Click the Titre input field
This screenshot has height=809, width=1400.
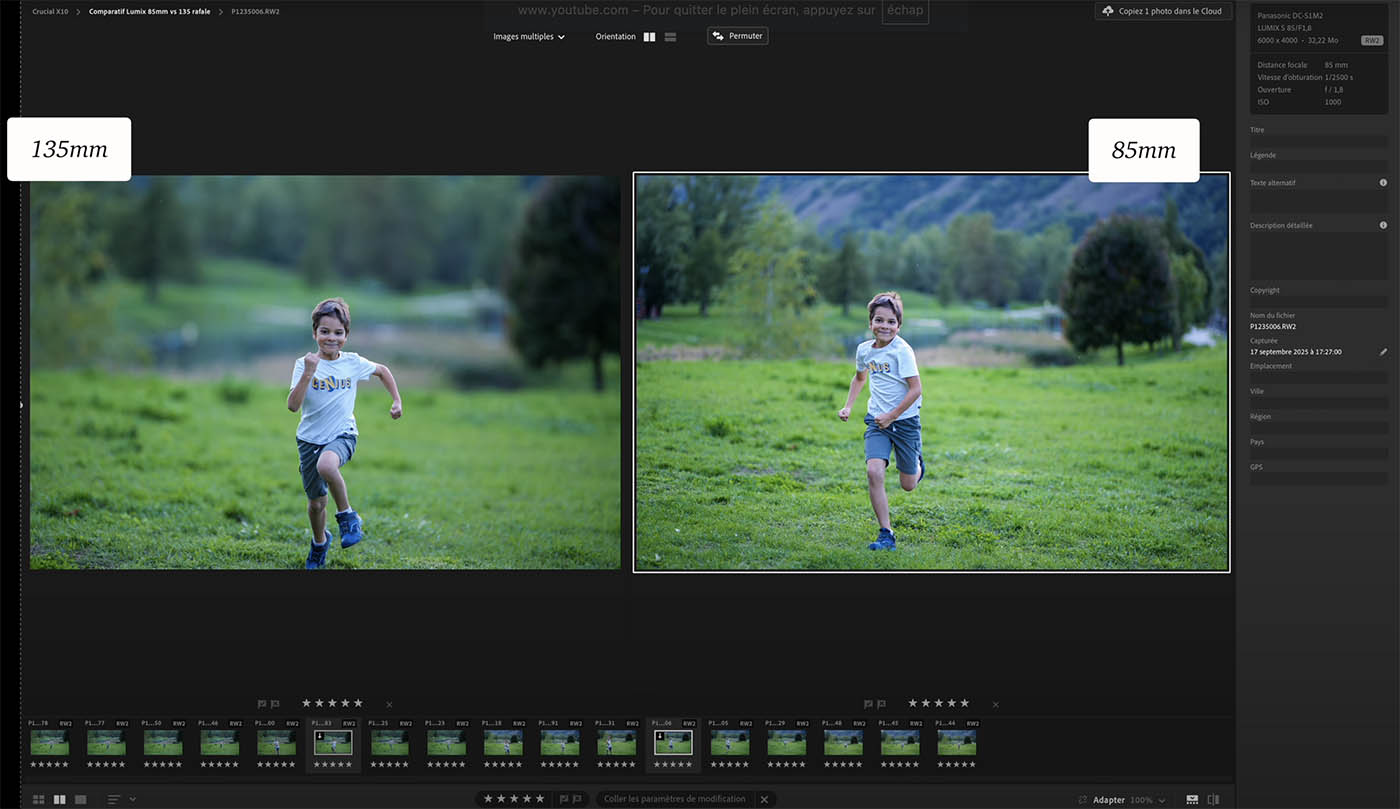pyautogui.click(x=1316, y=142)
